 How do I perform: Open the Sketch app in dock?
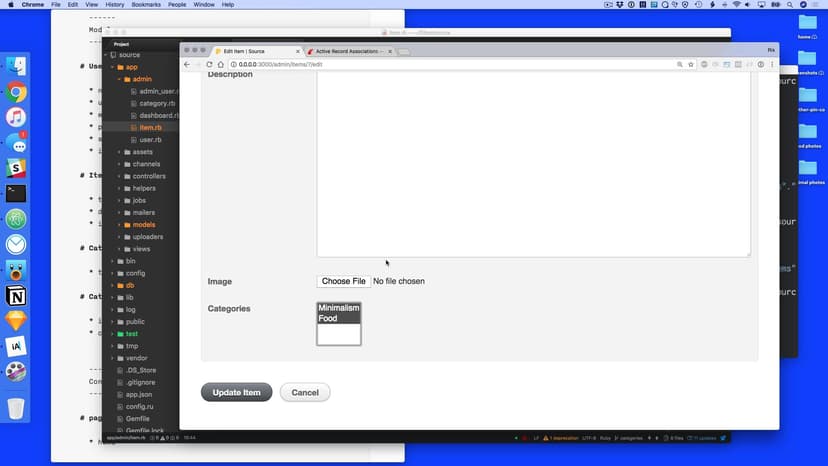coord(16,320)
